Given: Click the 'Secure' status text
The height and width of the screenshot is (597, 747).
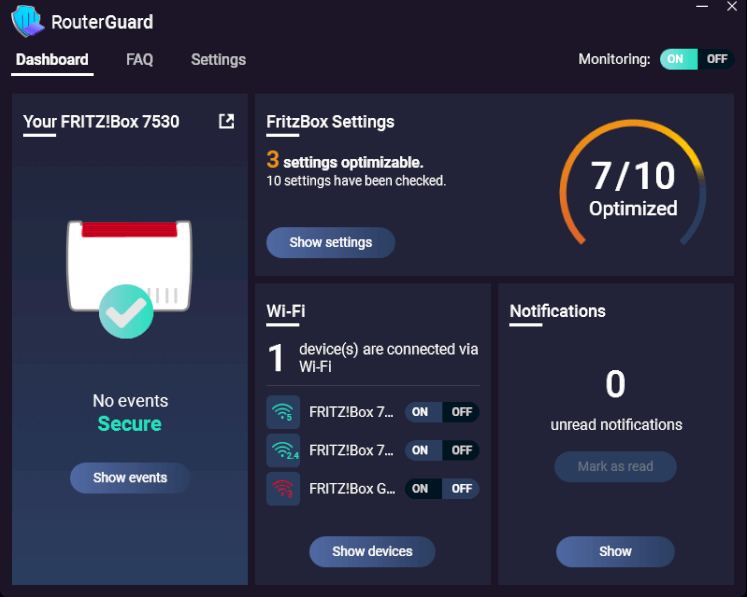Looking at the screenshot, I should coord(130,424).
